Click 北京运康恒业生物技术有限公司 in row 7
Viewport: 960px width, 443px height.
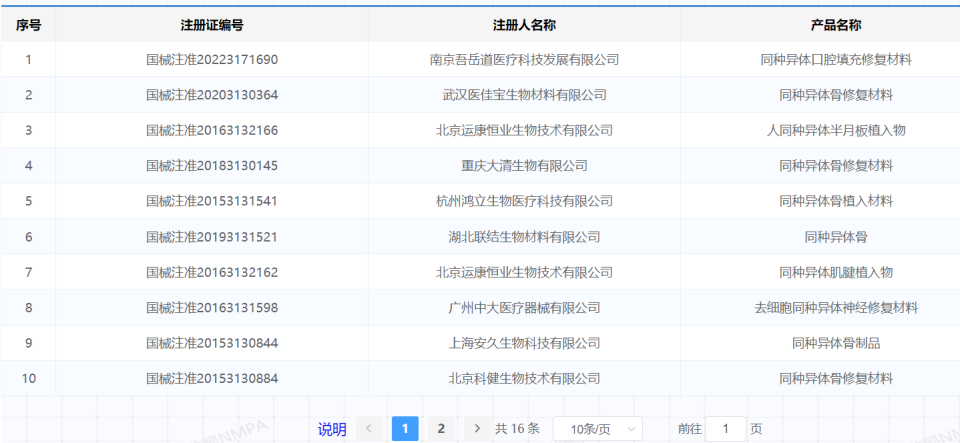524,272
